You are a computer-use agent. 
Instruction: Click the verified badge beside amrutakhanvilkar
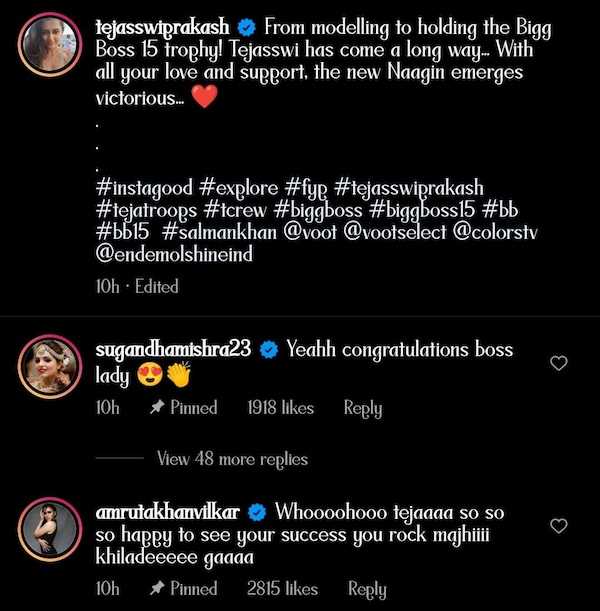click(x=256, y=512)
